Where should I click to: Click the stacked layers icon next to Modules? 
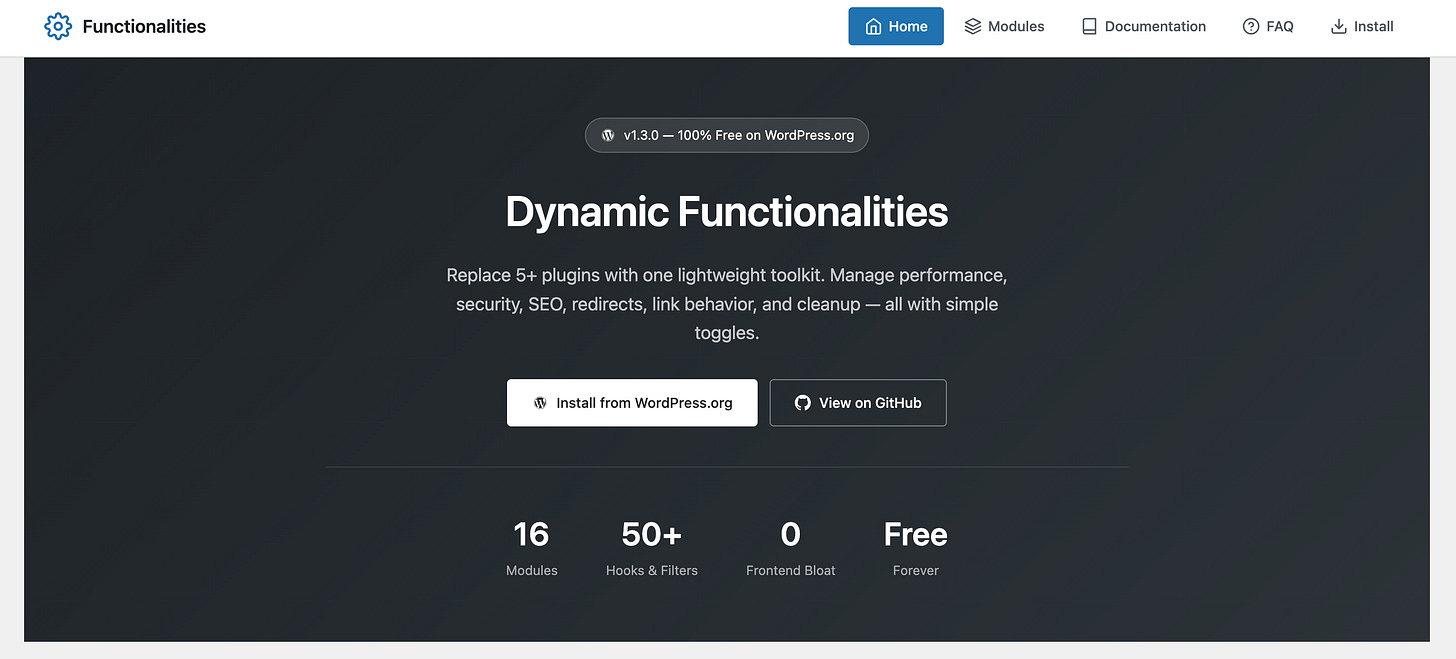point(973,26)
